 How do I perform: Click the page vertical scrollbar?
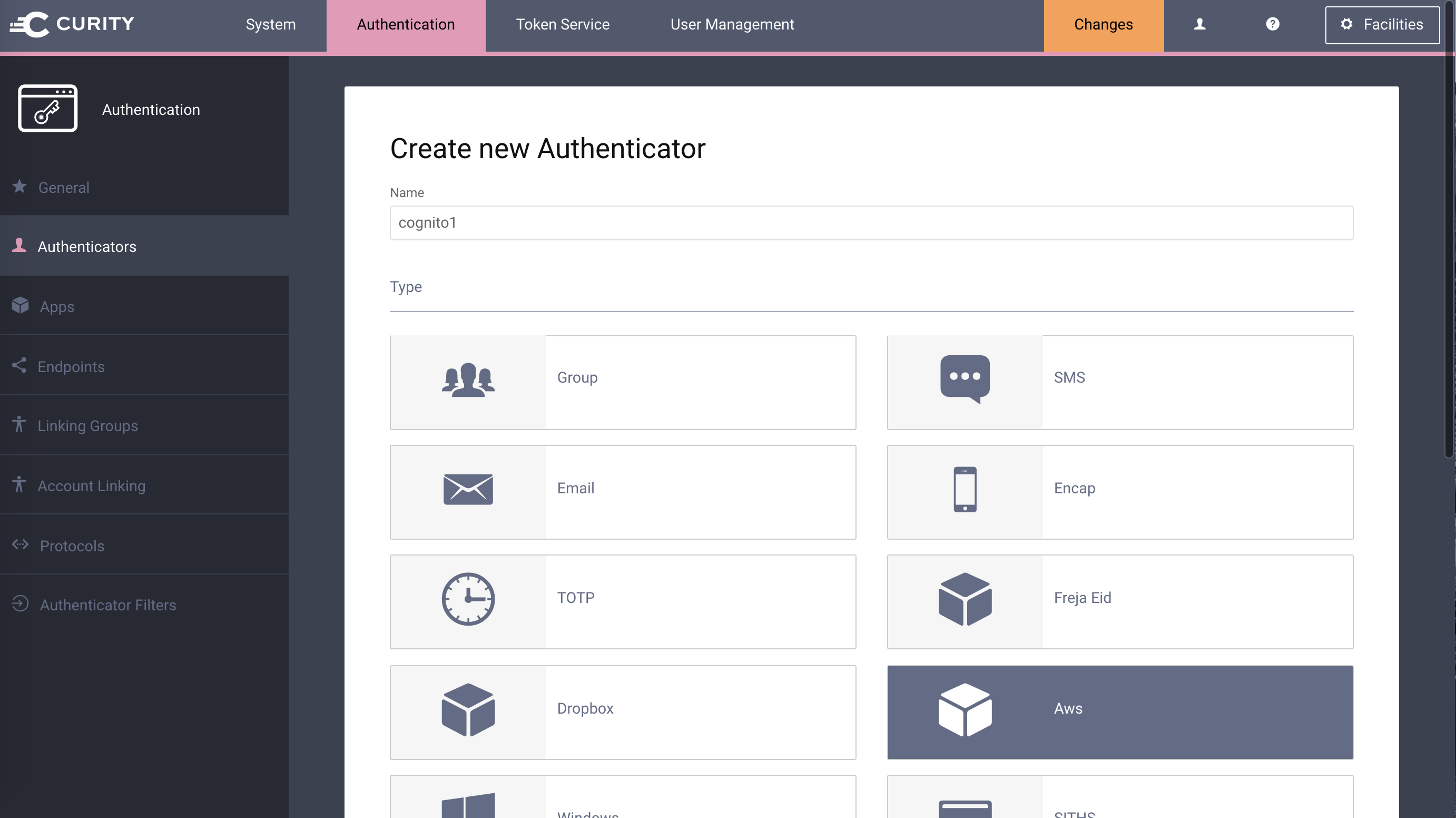click(1449, 255)
